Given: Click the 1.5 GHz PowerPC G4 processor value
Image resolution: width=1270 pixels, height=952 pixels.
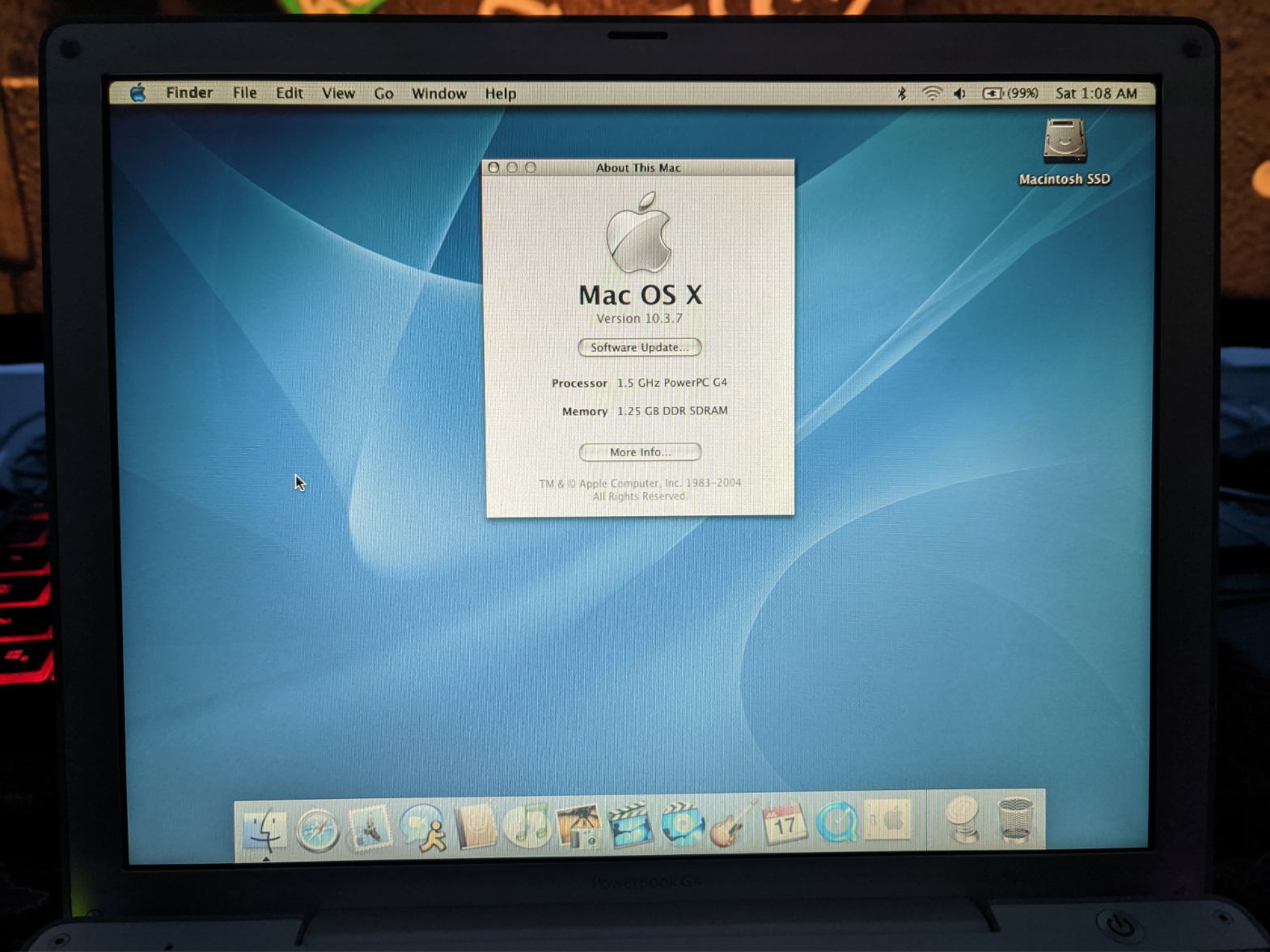Looking at the screenshot, I should click(672, 383).
